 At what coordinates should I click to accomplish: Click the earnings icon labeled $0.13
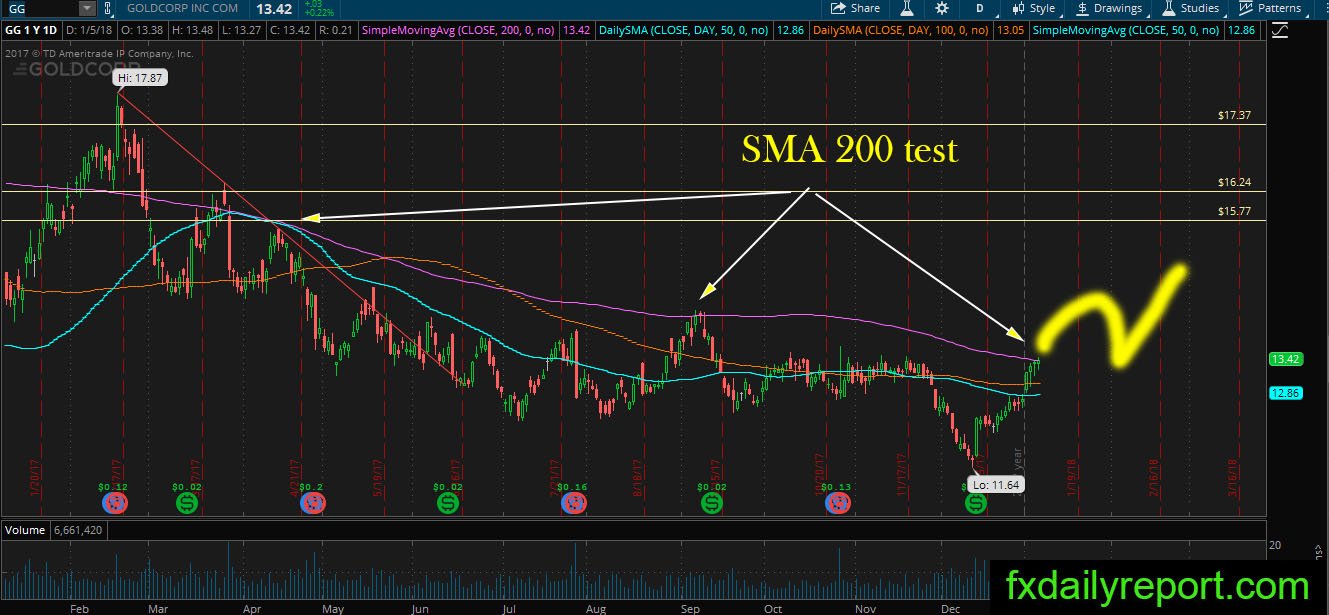point(836,504)
